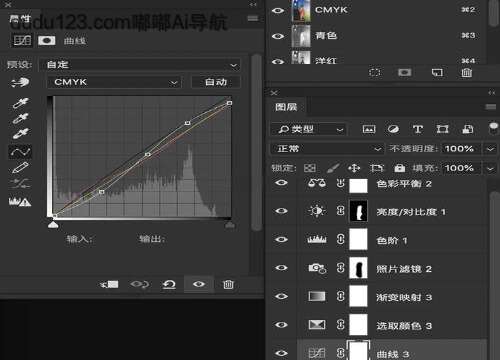Click the clip to layer icon
Viewport: 500px width, 360px height.
coord(109,284)
